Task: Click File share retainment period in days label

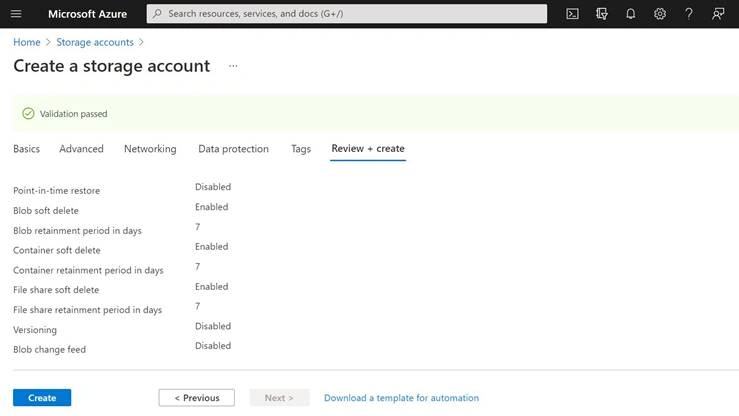Action: pos(88,310)
